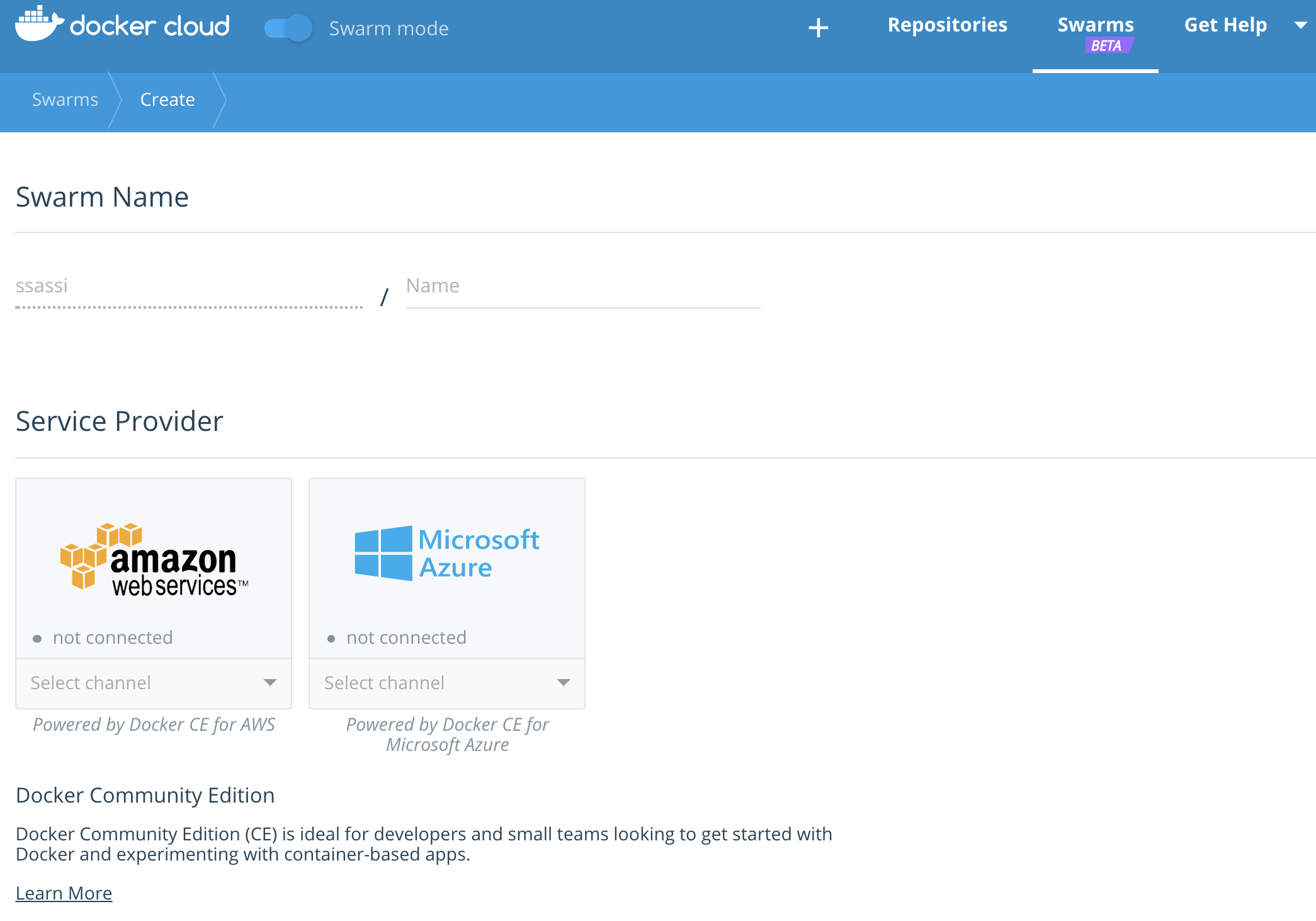This screenshot has width=1316, height=921.
Task: Click the plus create icon
Action: pyautogui.click(x=818, y=28)
